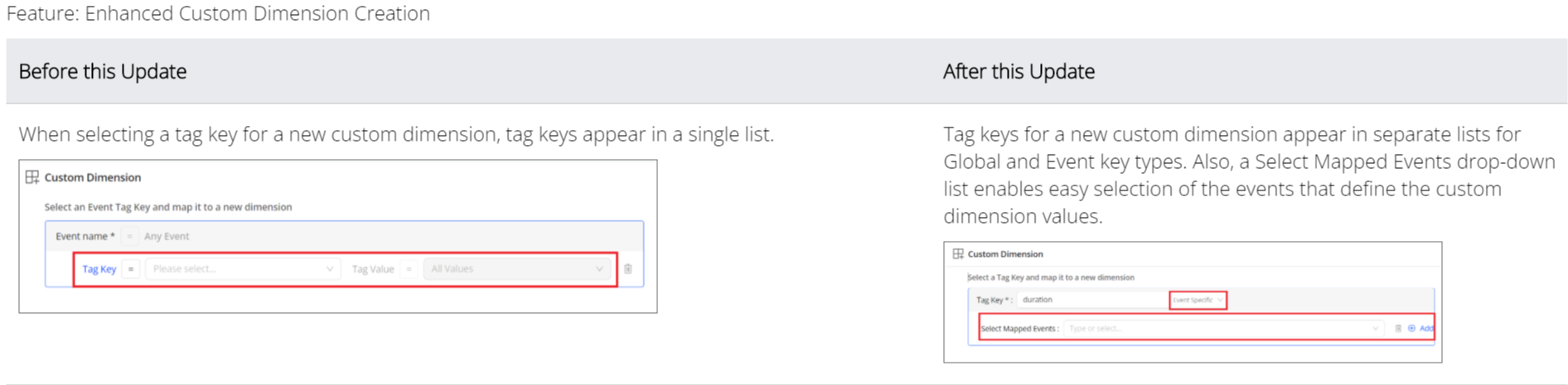Open the "Type or select..." mapped events dropdown

pos(1223,329)
